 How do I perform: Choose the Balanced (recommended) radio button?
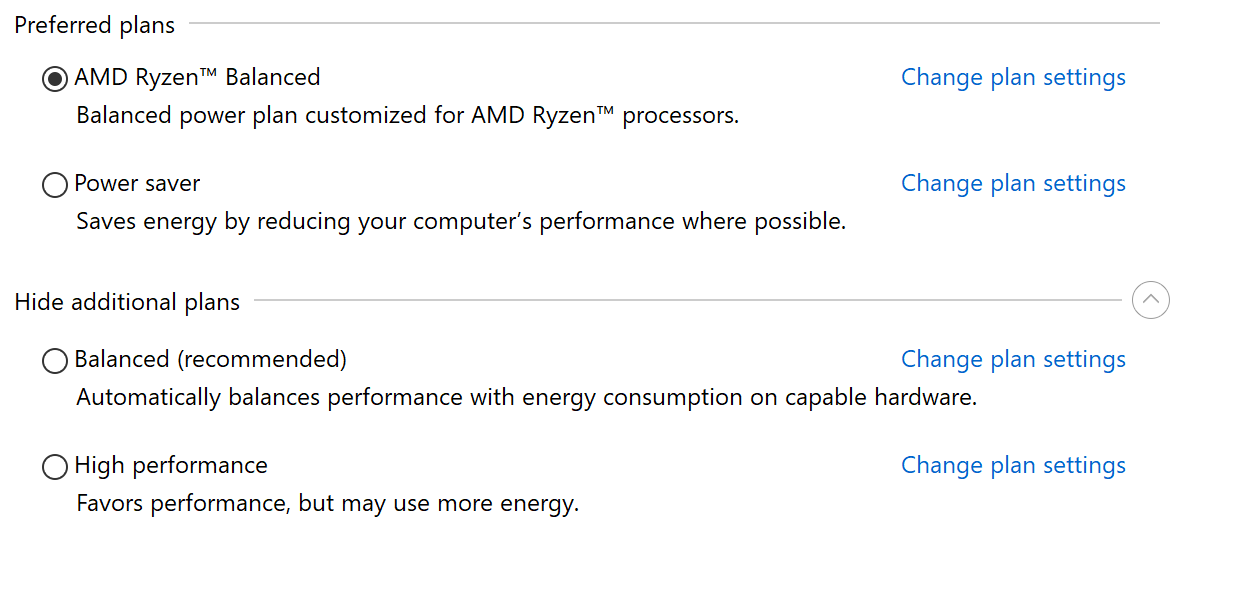[x=55, y=361]
